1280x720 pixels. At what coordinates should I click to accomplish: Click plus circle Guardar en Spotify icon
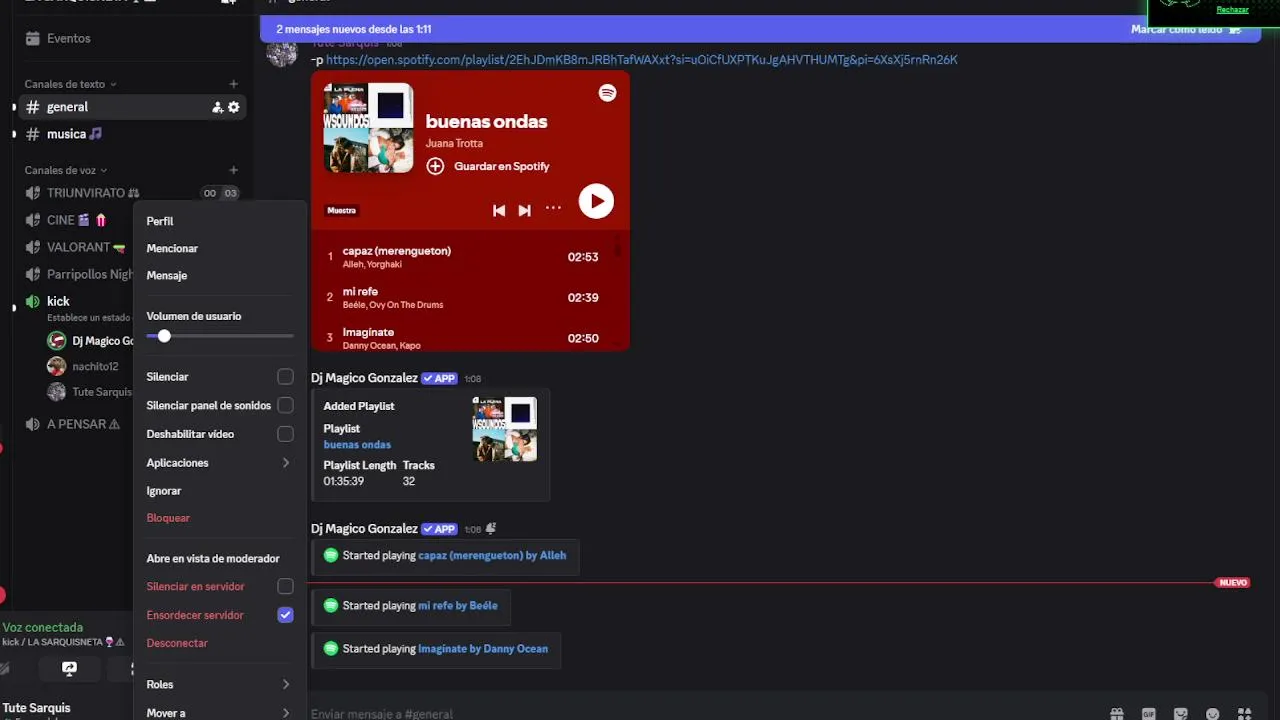(x=435, y=166)
